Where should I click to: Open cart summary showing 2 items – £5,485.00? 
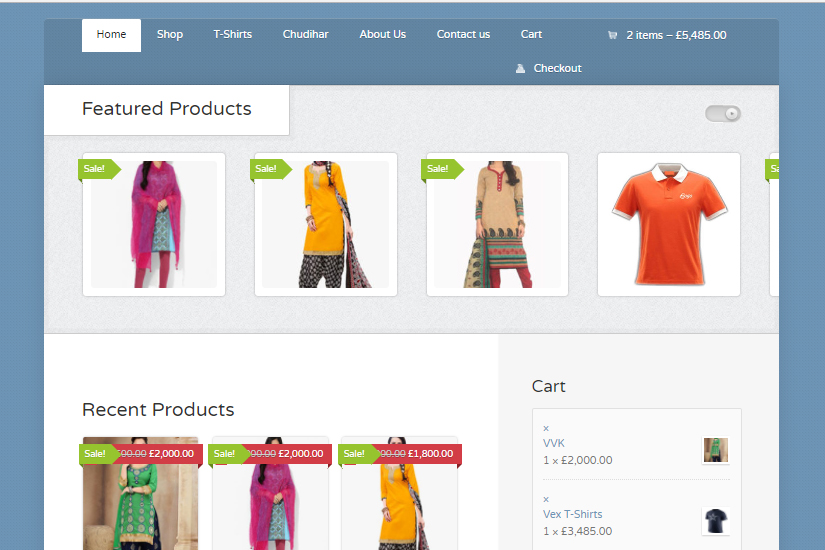[676, 35]
